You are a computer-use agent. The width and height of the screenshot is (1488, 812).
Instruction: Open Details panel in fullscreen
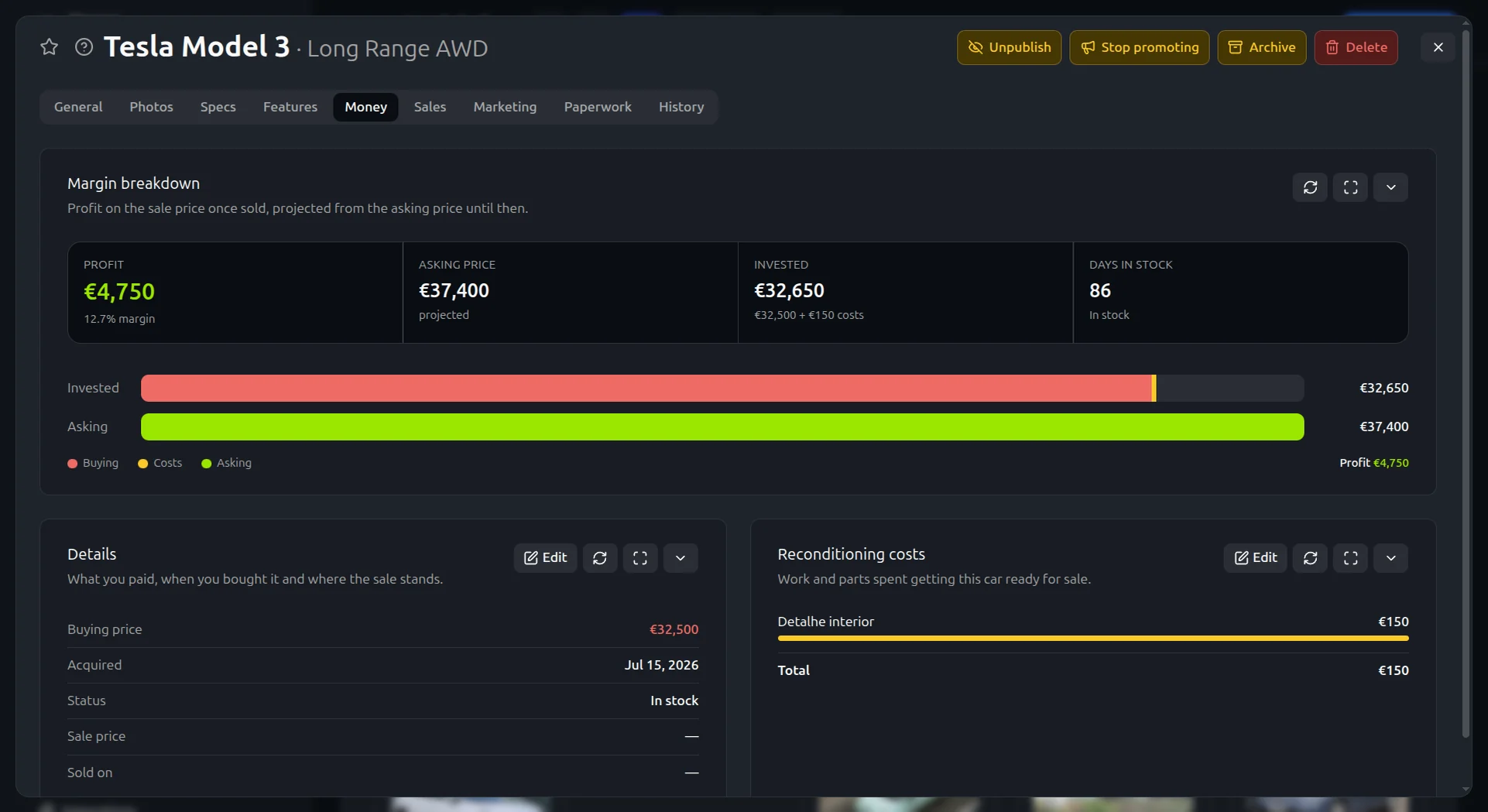640,558
